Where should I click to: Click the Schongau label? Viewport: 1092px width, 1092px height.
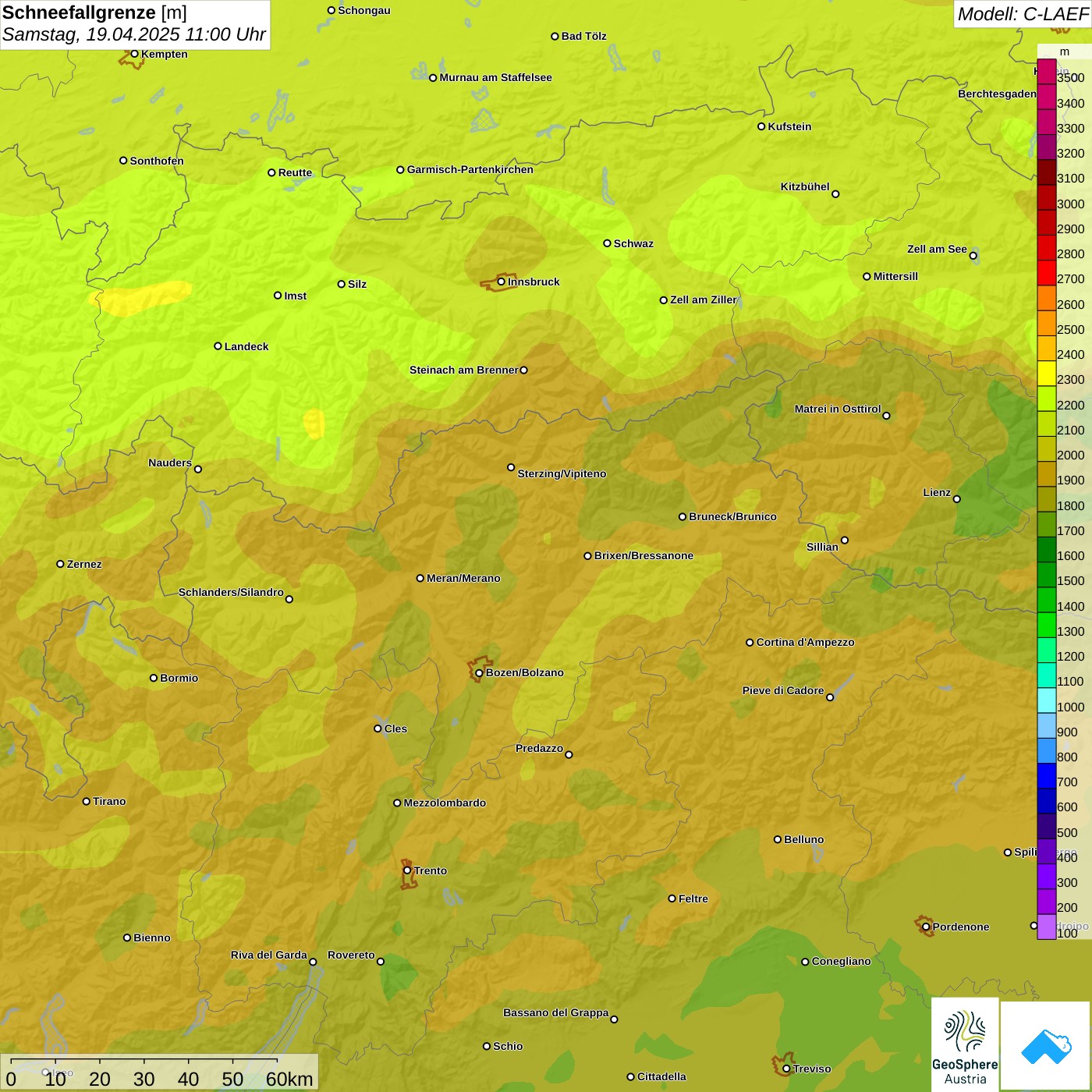pyautogui.click(x=363, y=10)
